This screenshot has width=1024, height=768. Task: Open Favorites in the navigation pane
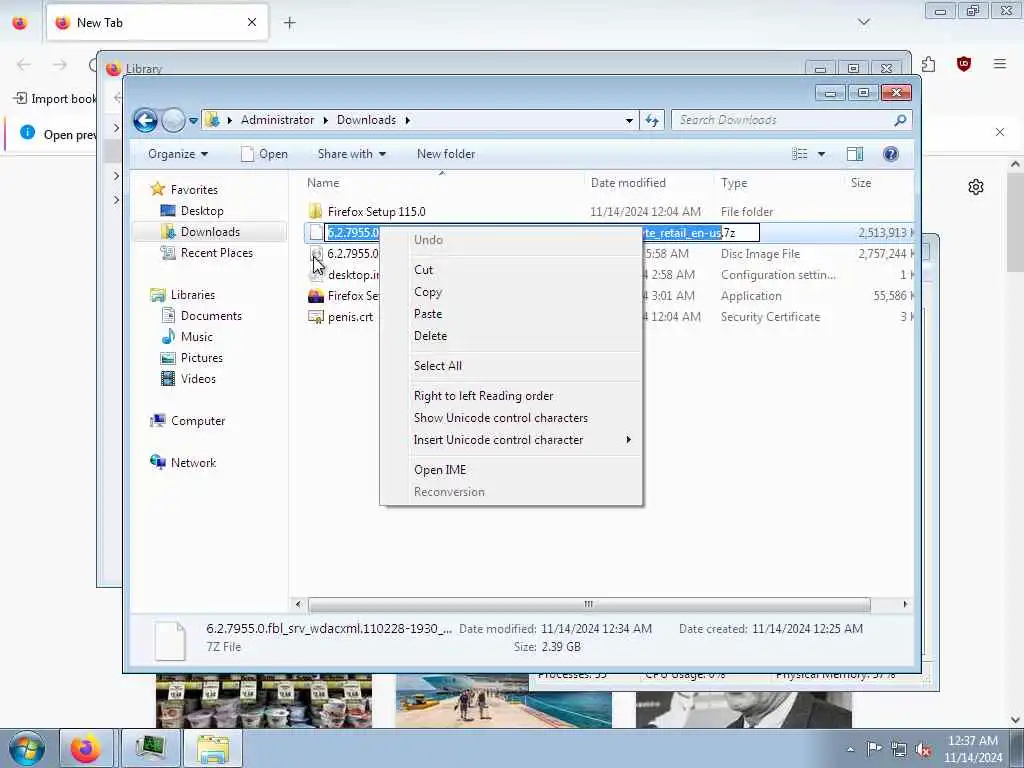194,190
